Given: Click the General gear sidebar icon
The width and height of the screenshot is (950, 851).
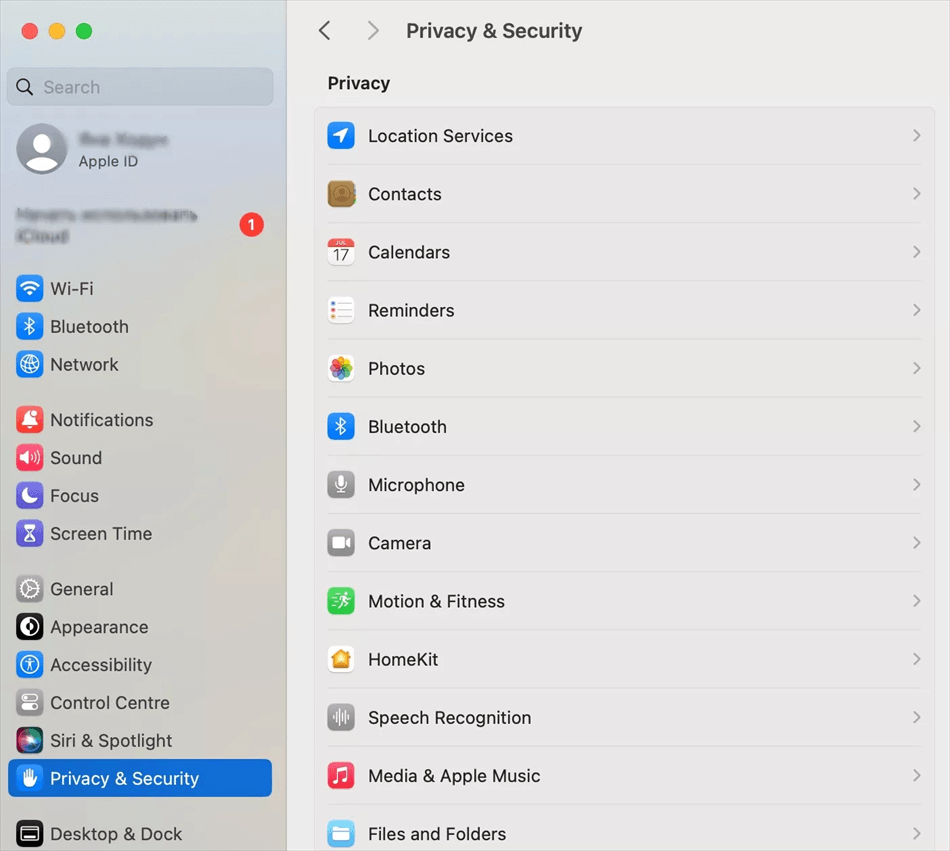Looking at the screenshot, I should [x=30, y=589].
